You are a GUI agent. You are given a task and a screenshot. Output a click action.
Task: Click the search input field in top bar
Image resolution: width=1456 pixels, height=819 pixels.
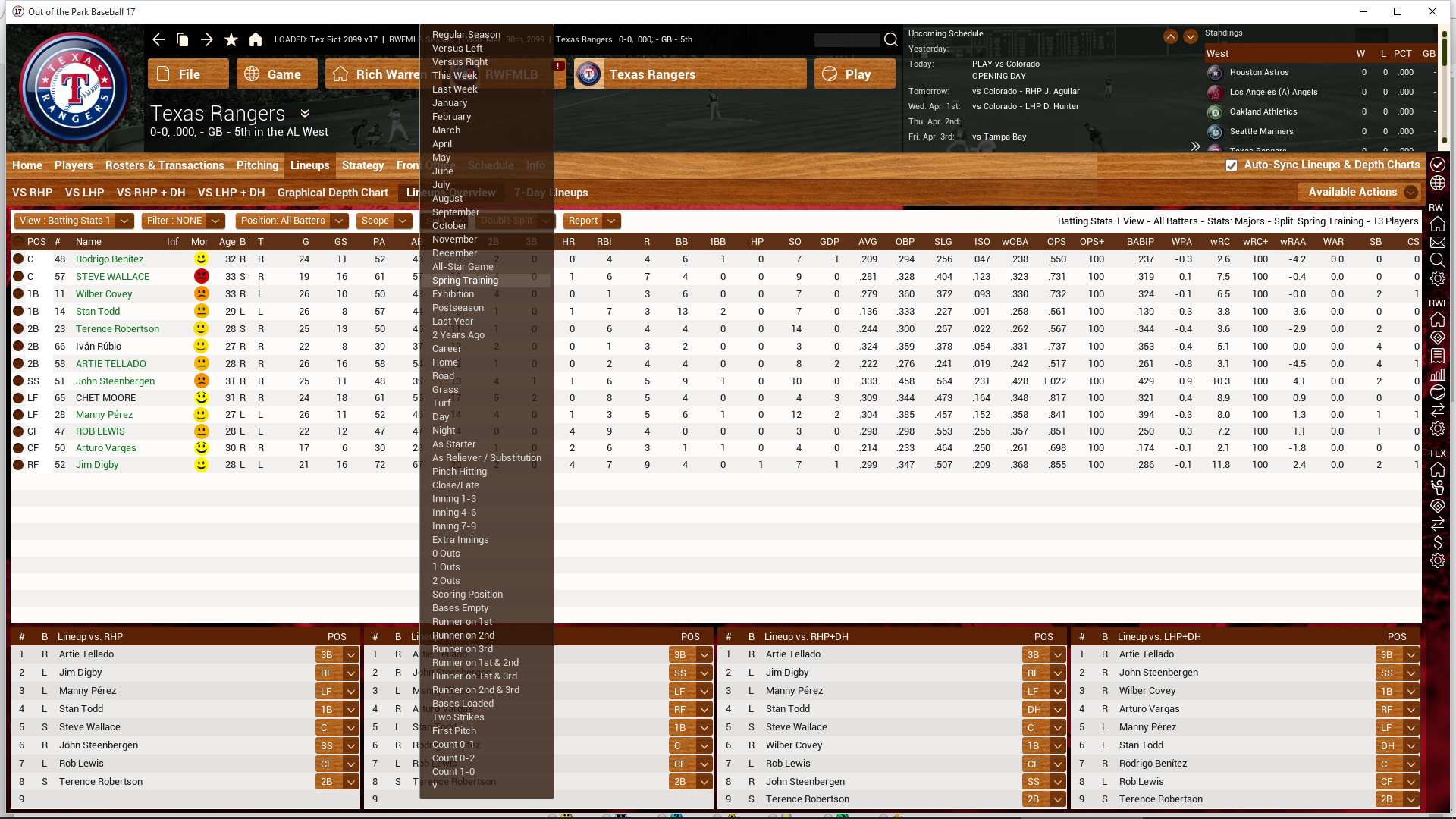pos(847,39)
